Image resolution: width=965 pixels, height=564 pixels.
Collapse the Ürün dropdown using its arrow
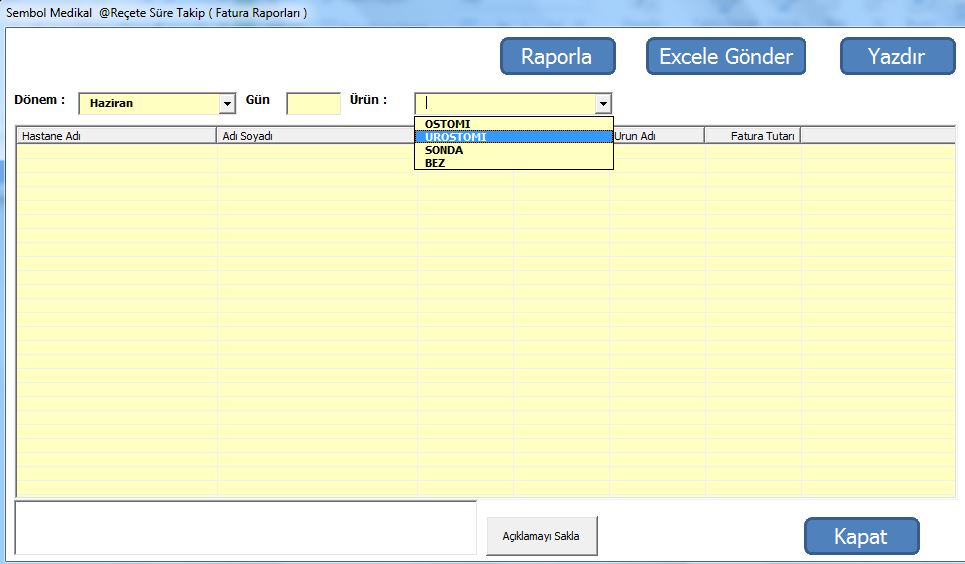pyautogui.click(x=602, y=103)
